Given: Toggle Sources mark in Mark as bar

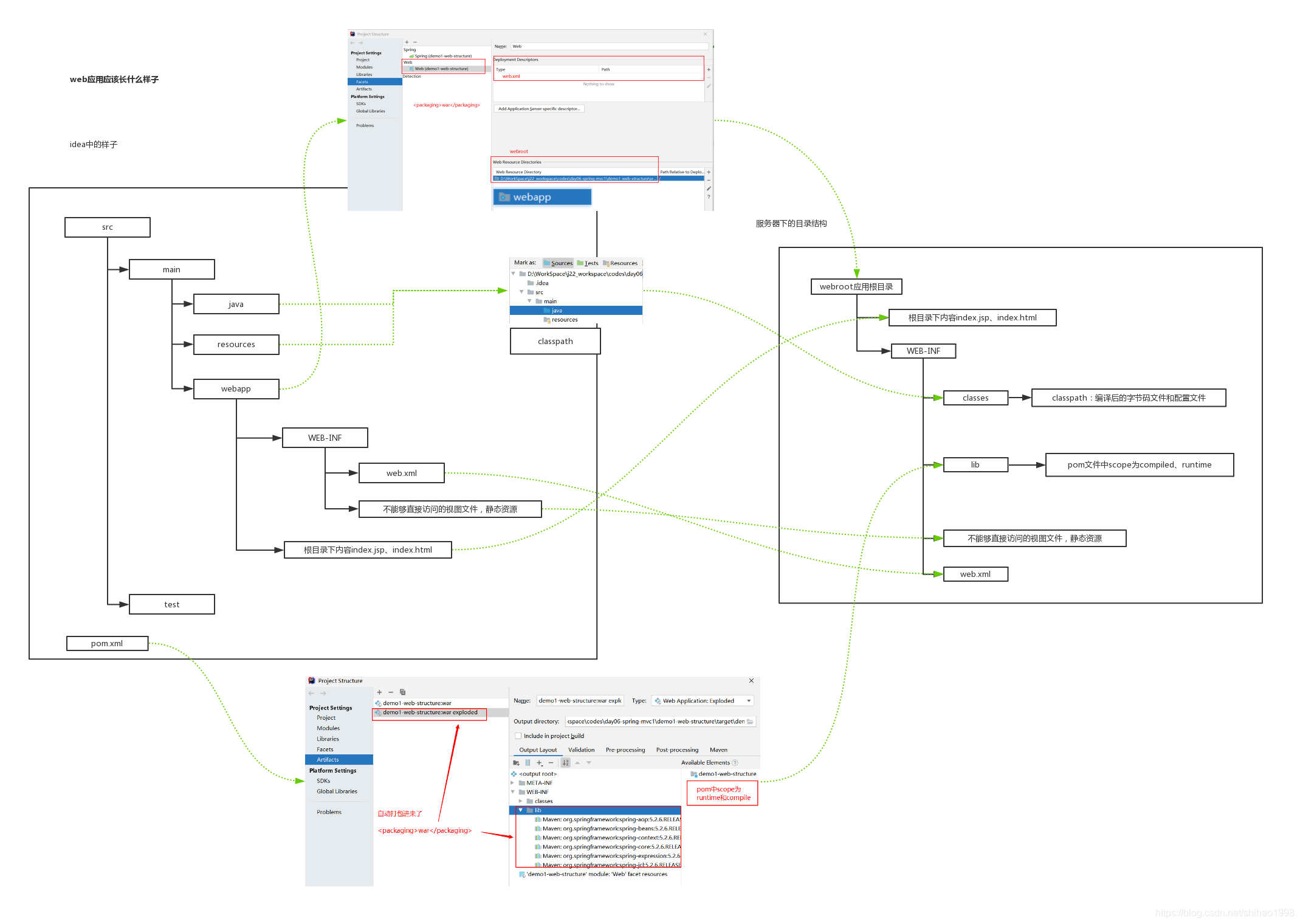Looking at the screenshot, I should tap(558, 263).
